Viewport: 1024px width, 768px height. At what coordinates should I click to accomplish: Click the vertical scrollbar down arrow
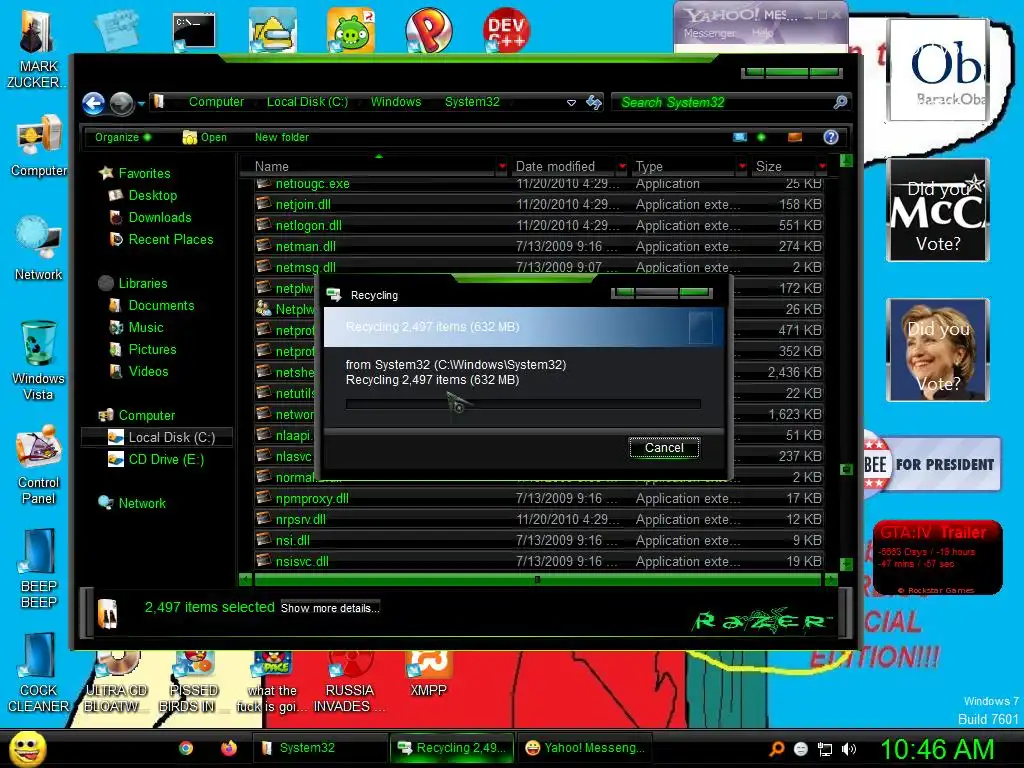click(x=846, y=564)
